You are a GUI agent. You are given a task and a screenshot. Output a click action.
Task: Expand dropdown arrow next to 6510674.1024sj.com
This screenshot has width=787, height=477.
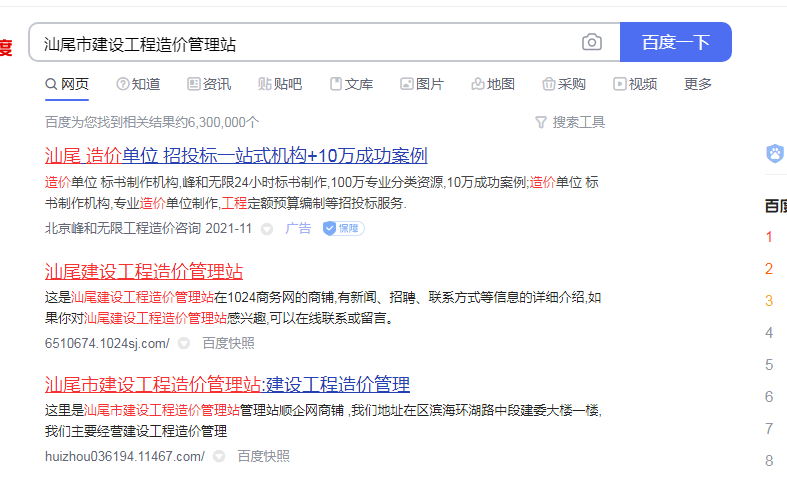(x=184, y=343)
